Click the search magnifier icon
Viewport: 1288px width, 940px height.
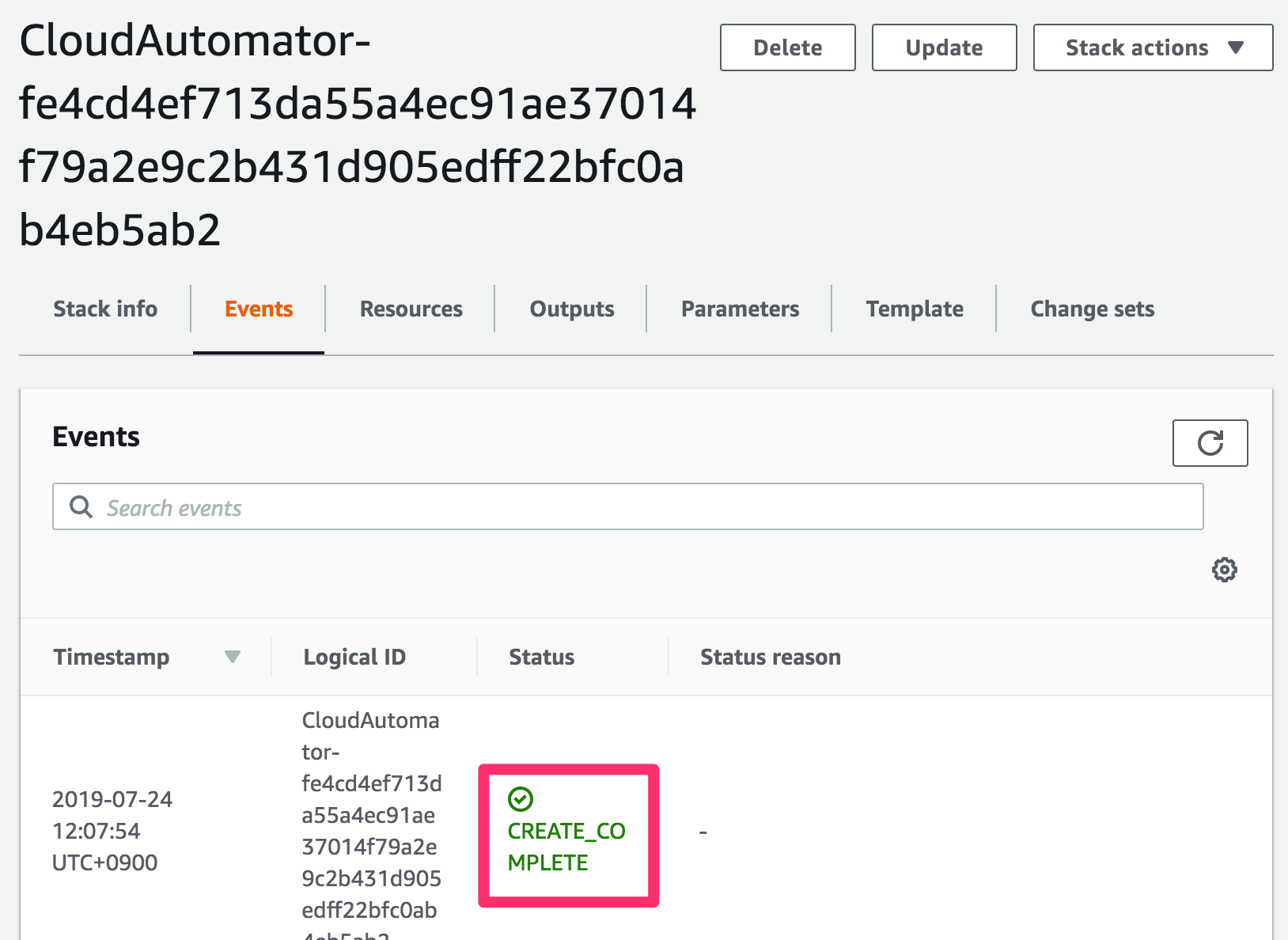(81, 506)
